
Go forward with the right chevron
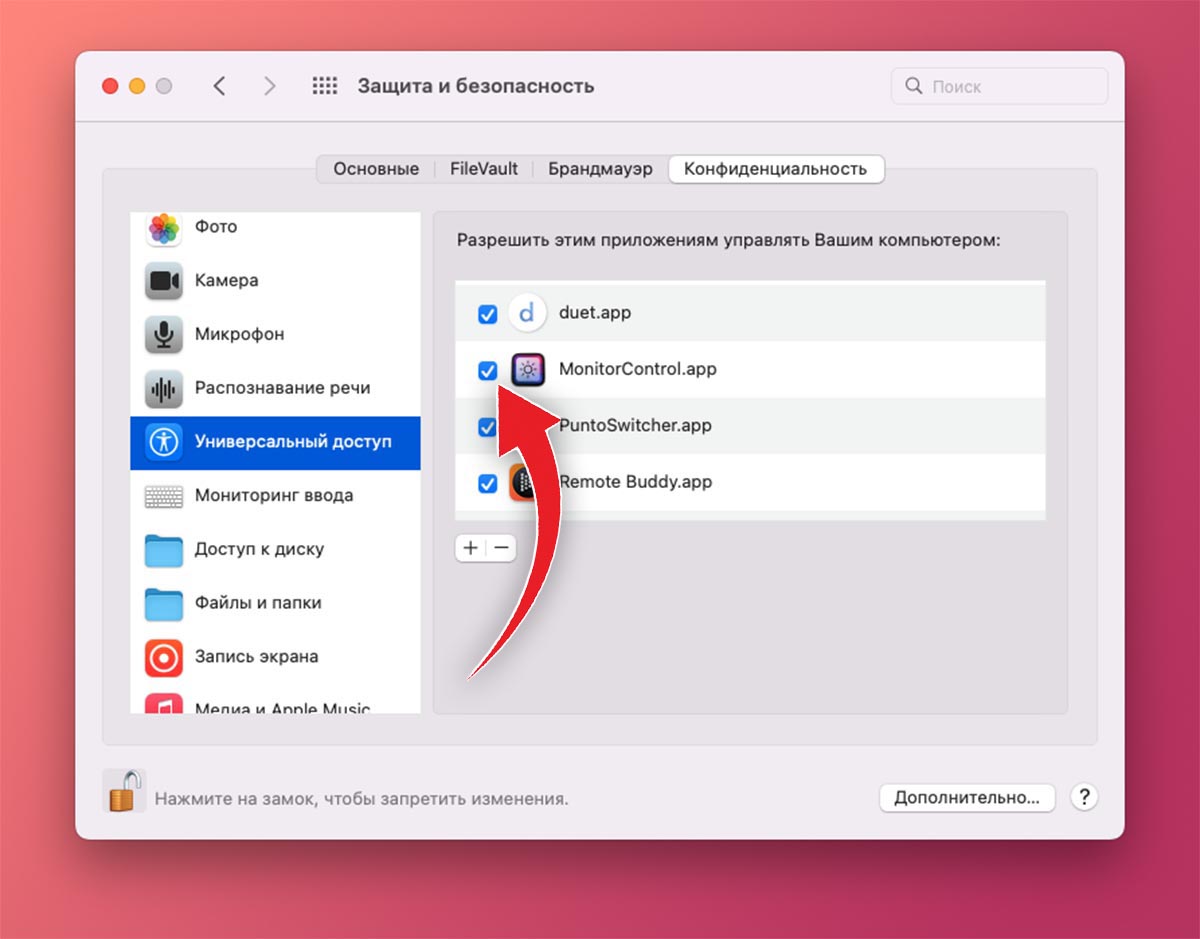[269, 86]
